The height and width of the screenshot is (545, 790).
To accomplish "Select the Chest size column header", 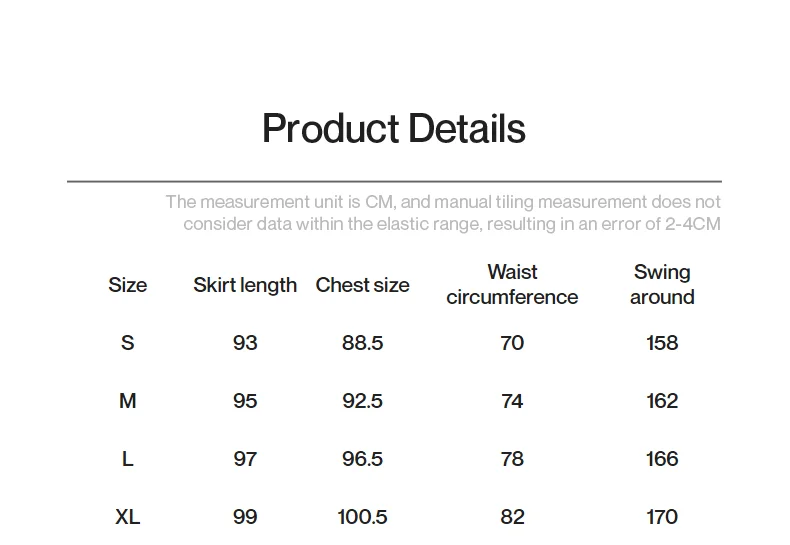I will (x=362, y=285).
